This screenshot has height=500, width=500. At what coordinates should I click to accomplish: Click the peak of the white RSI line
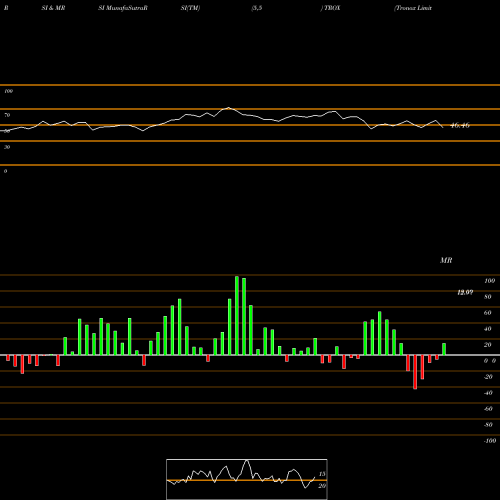click(x=228, y=108)
